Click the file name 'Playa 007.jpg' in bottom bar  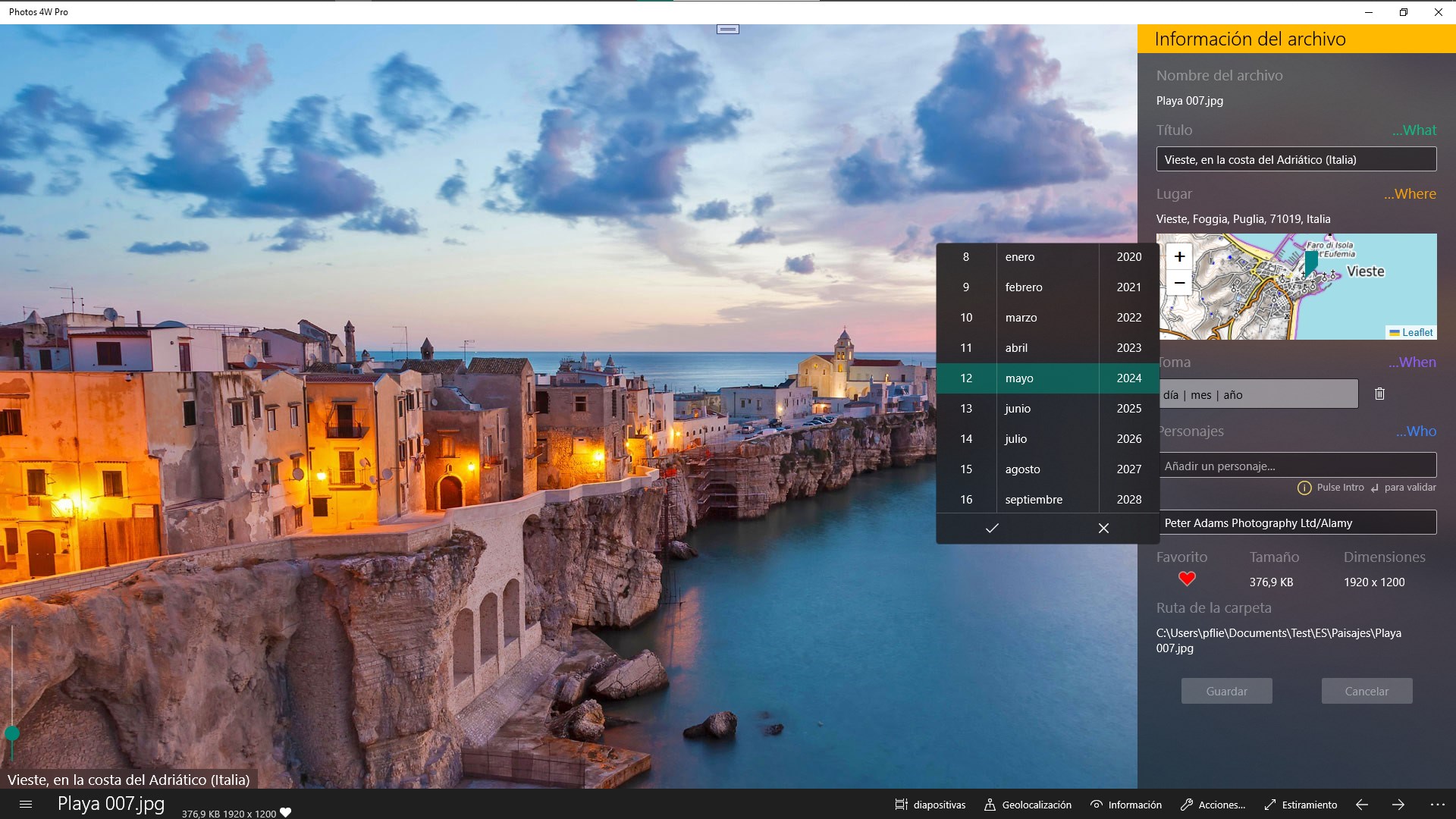coord(111,803)
